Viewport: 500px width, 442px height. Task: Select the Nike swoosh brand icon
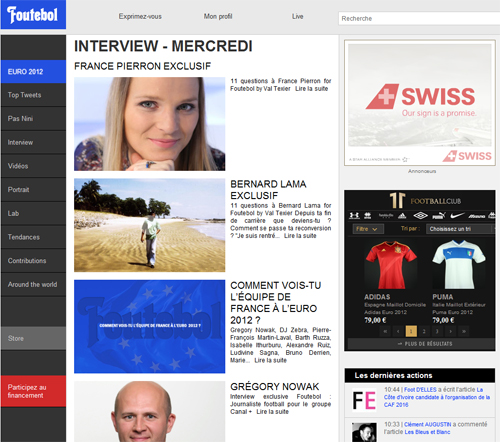(457, 216)
